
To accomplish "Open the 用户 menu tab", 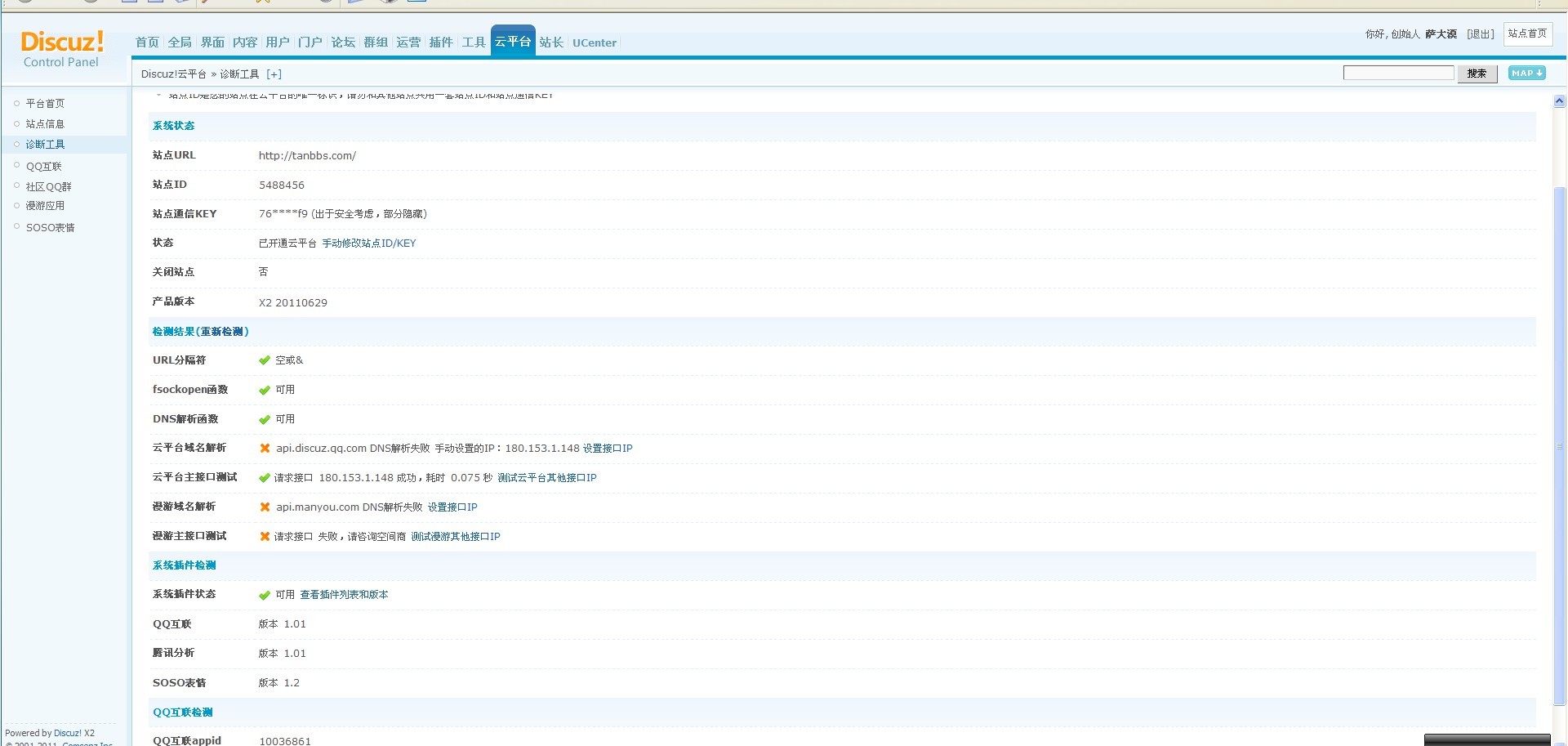I will pos(278,42).
